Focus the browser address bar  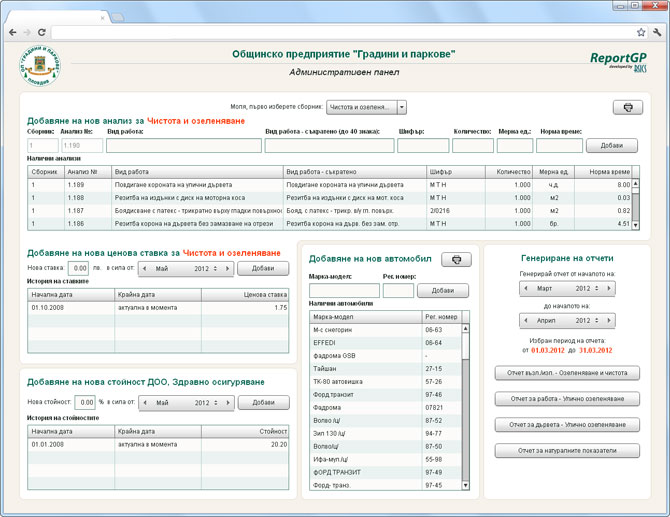(x=342, y=32)
